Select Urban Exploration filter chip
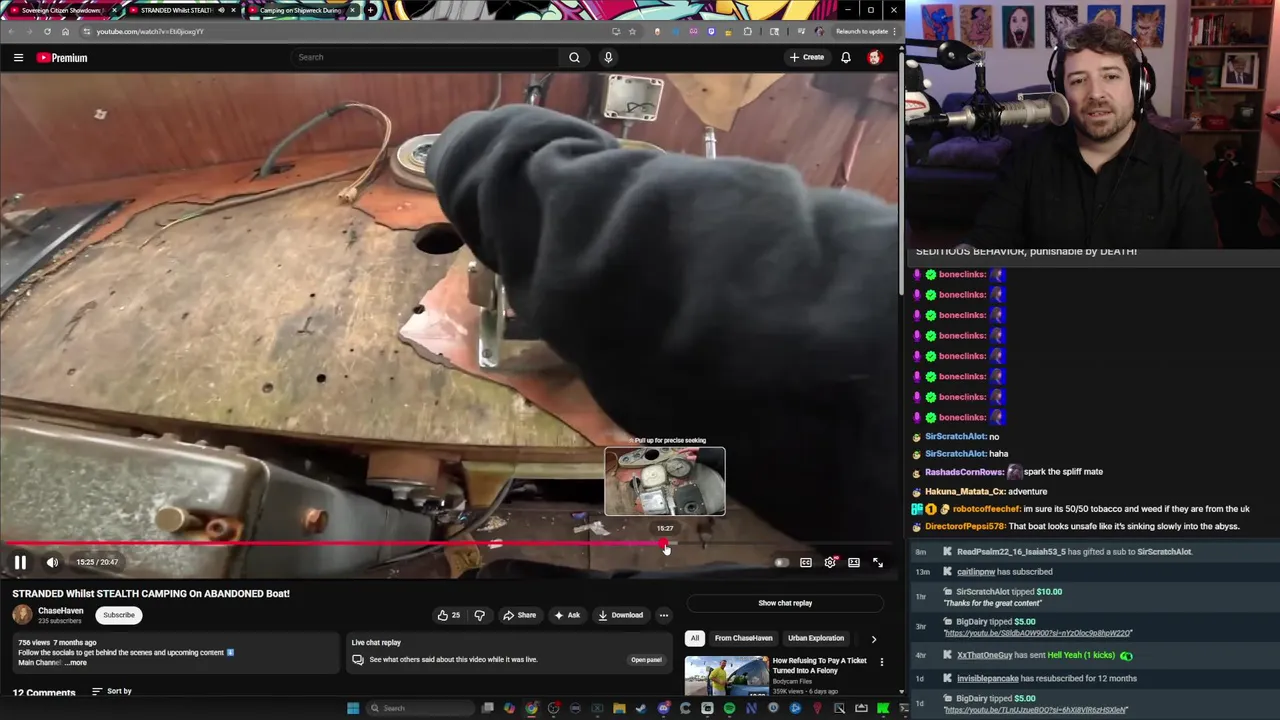Screen dimensions: 1280x720 coord(816,638)
